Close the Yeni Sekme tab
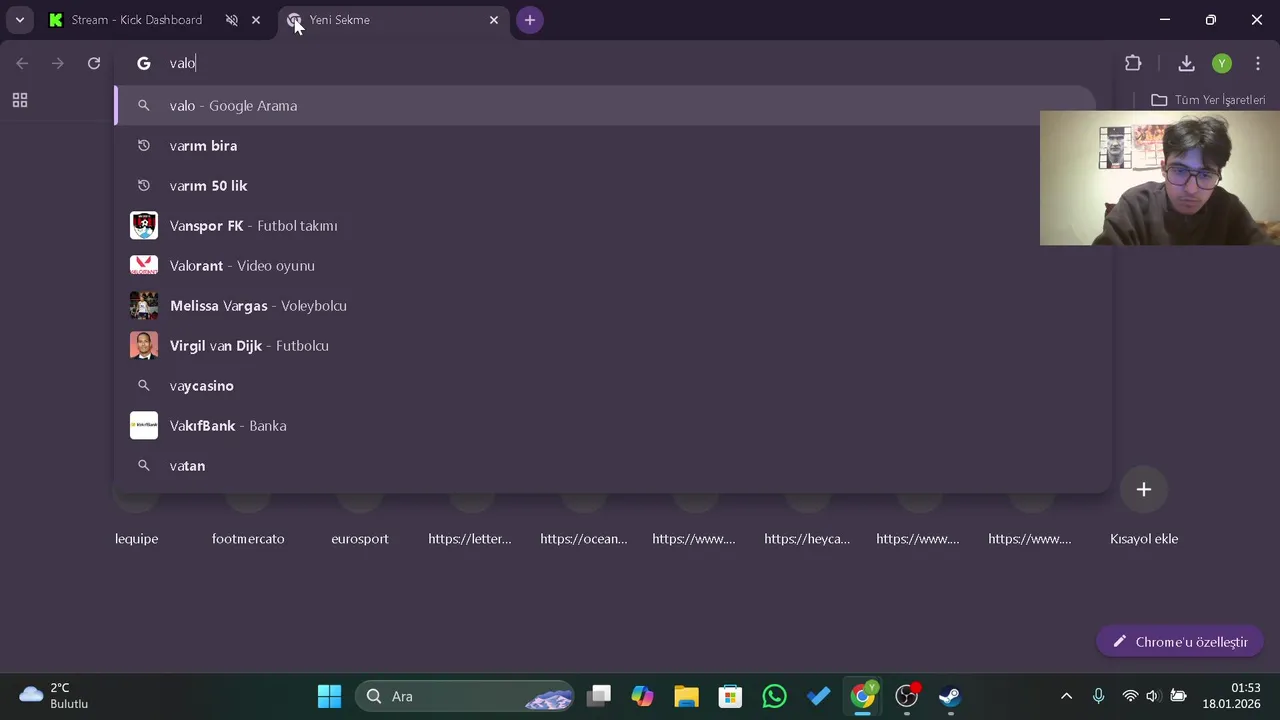The image size is (1280, 720). coord(494,20)
